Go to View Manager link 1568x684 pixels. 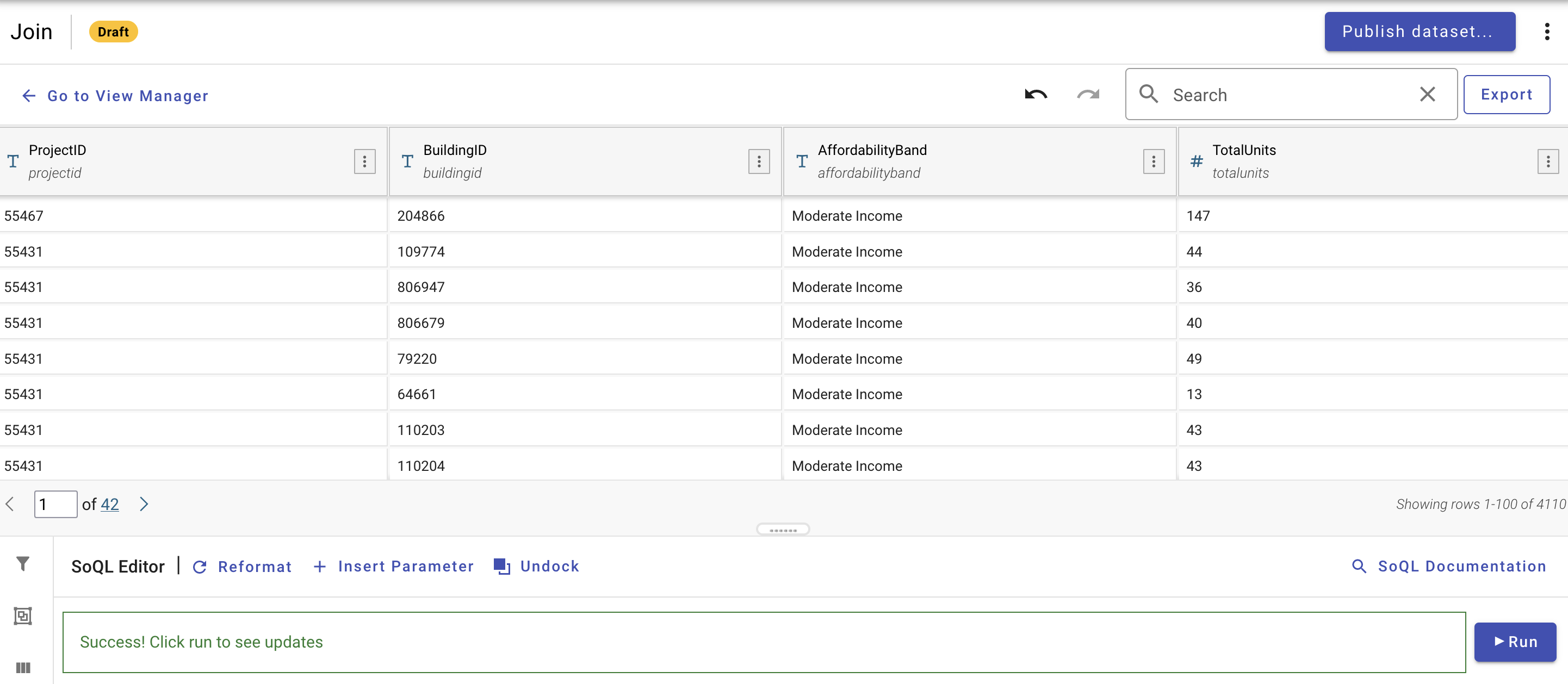point(128,96)
